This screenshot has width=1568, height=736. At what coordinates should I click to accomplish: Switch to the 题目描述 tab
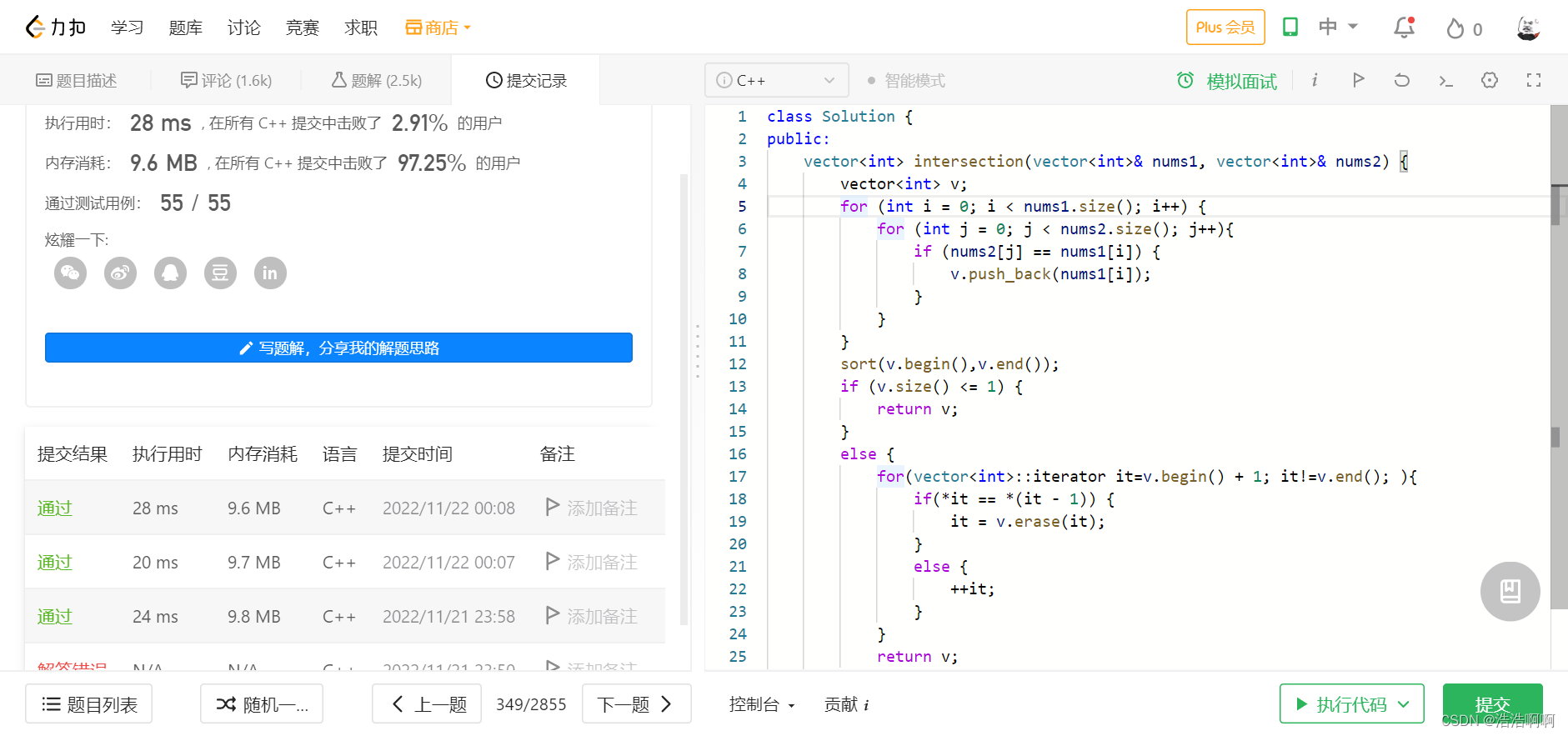tap(76, 81)
